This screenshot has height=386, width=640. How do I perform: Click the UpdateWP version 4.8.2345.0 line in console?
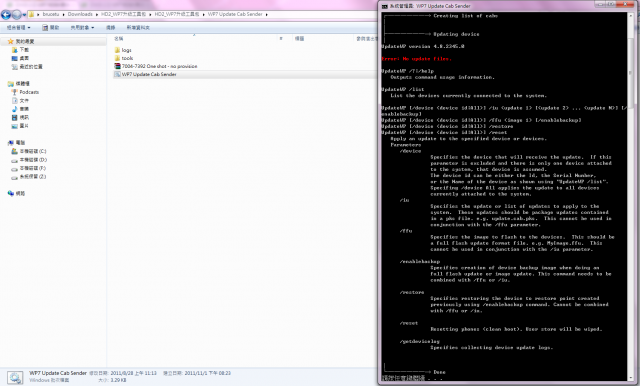tap(422, 47)
